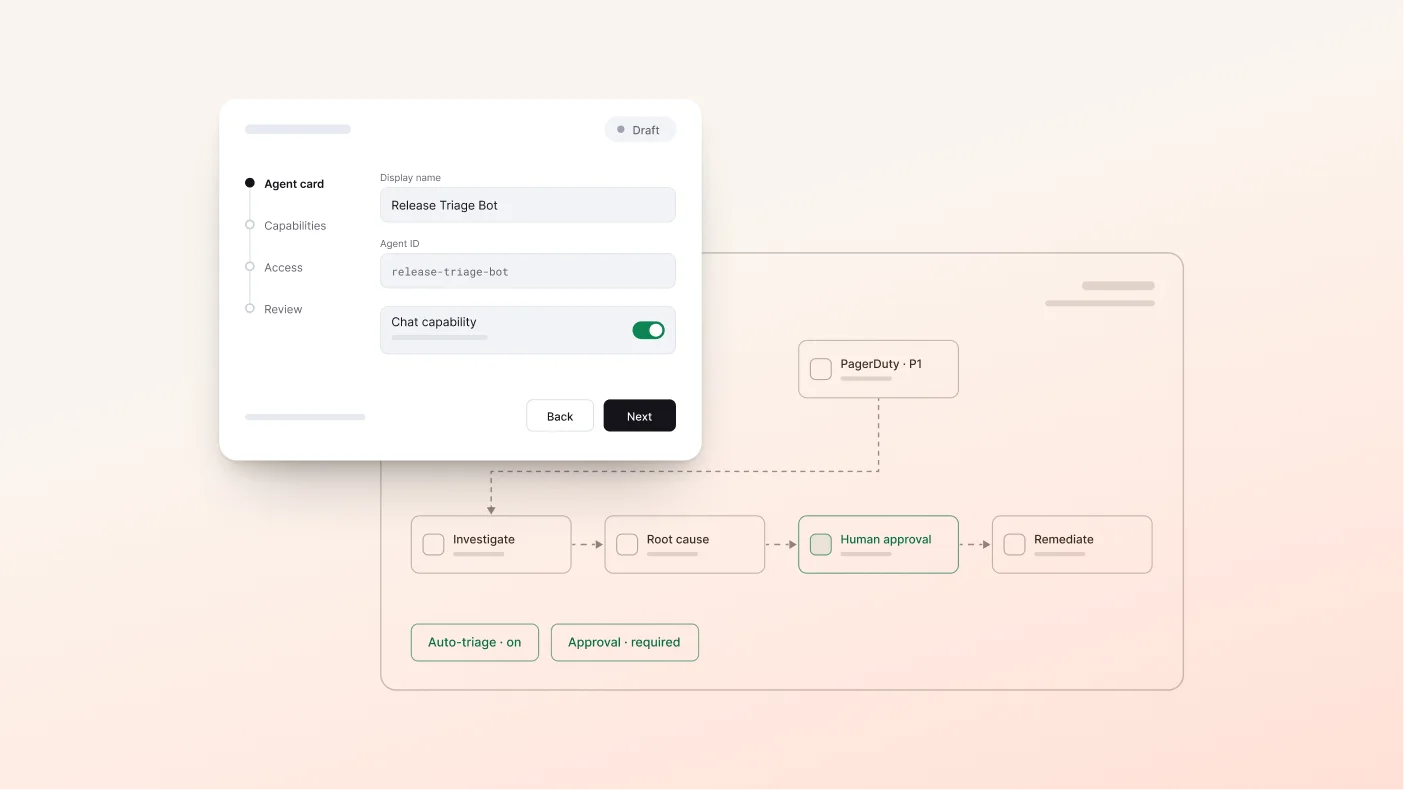Click the Capabilities step circle marker
This screenshot has height=790, width=1404.
tap(250, 225)
